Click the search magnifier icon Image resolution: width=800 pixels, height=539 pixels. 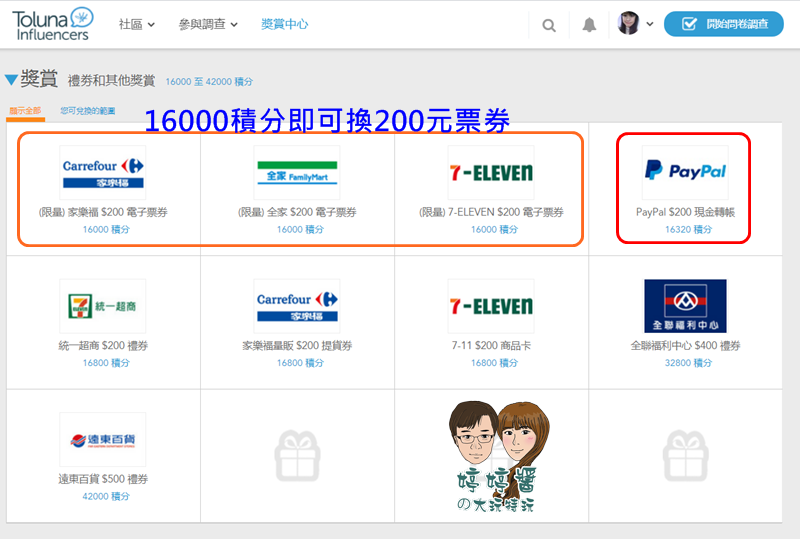(549, 25)
